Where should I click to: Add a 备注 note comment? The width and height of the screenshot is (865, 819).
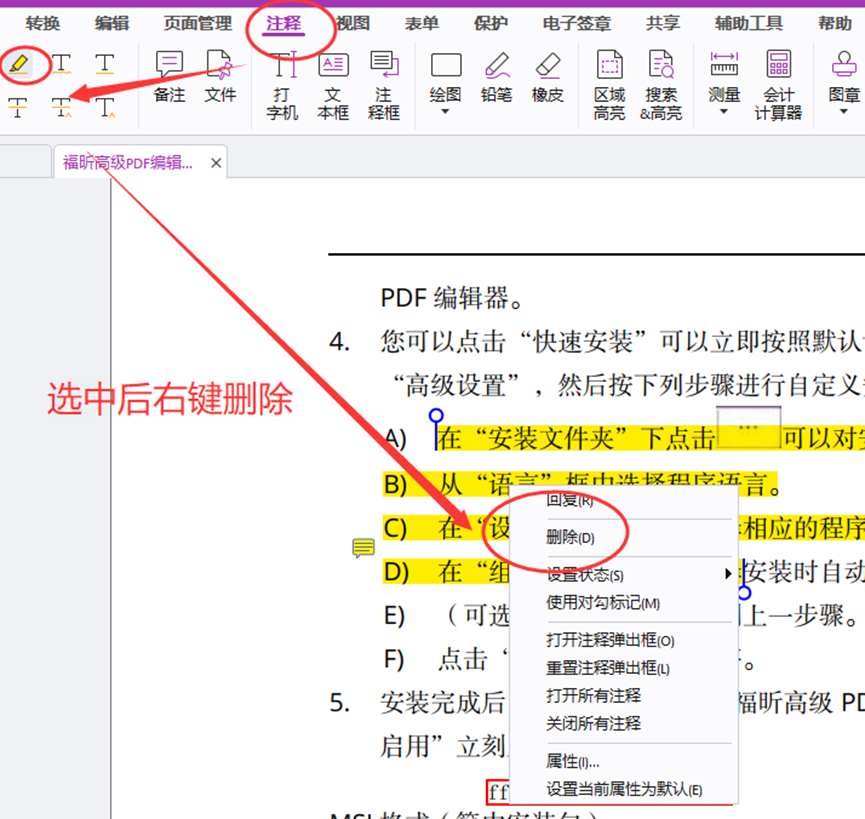point(169,76)
